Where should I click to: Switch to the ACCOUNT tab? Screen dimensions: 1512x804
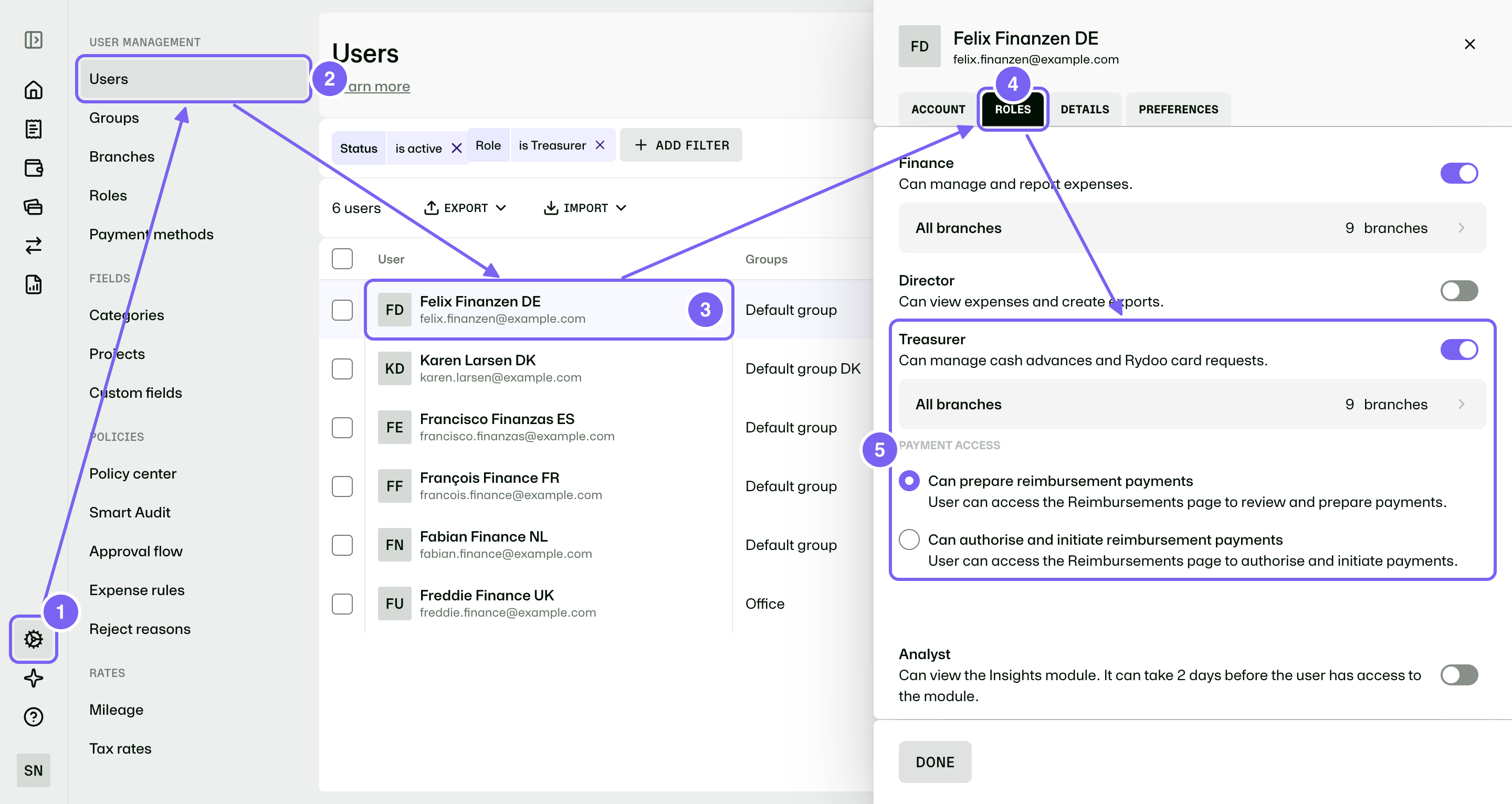[x=938, y=109]
